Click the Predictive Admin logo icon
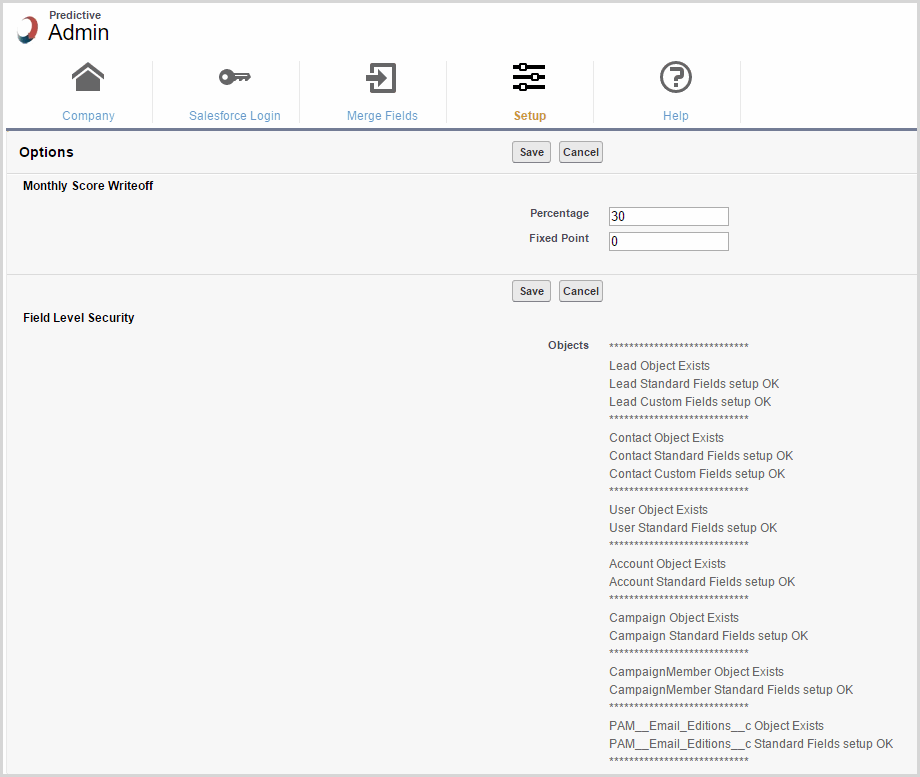Viewport: 920px width, 777px height. 27,30
